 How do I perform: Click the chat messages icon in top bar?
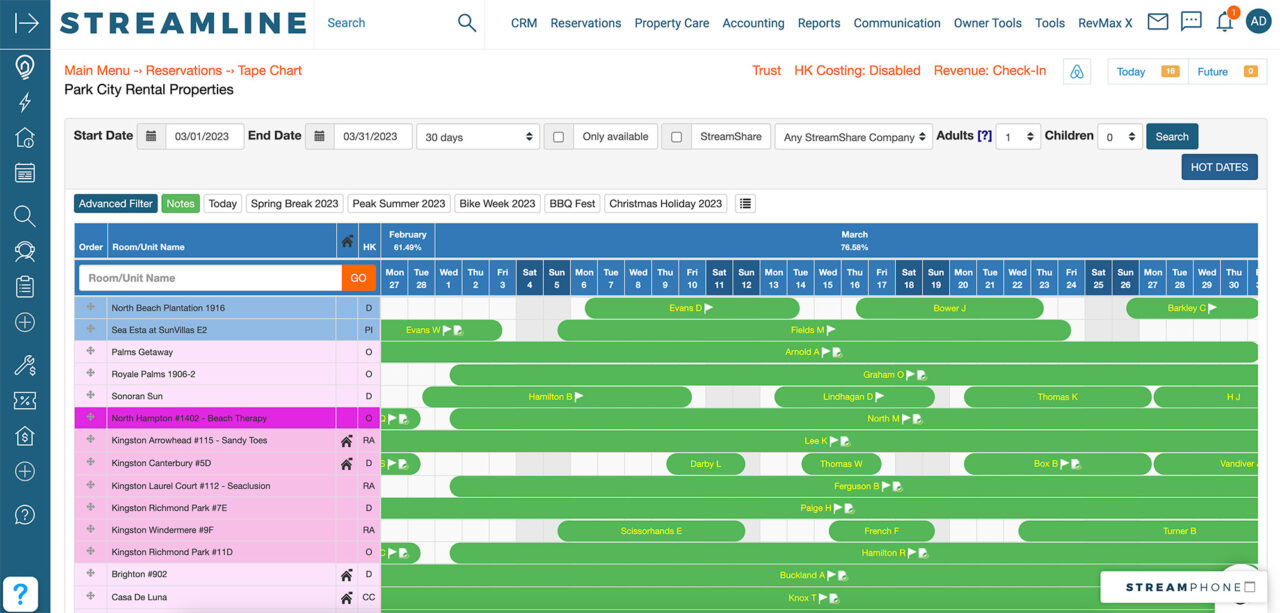(1190, 20)
